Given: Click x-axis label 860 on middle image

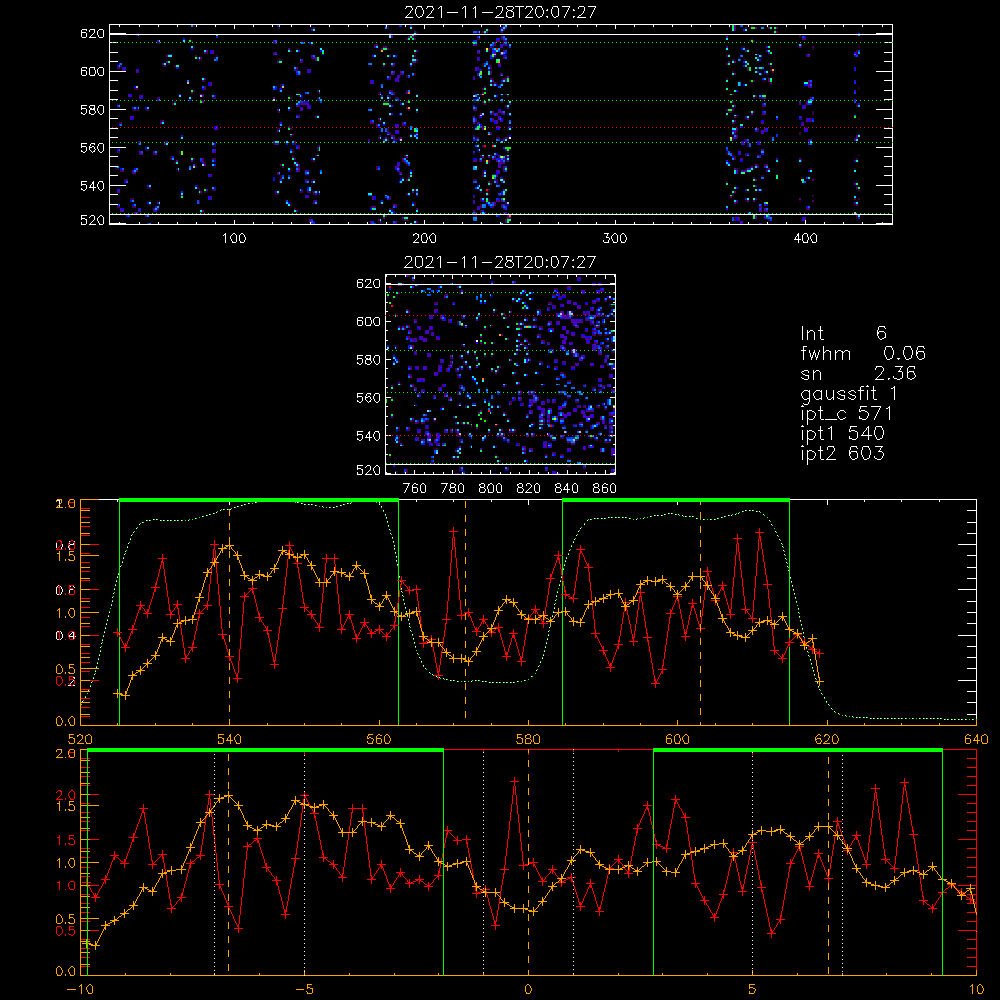Looking at the screenshot, I should (605, 489).
